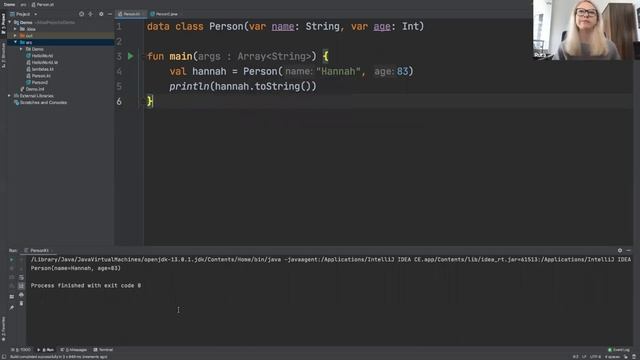Open the Messages tool window tab
The width and height of the screenshot is (640, 360).
point(73,350)
